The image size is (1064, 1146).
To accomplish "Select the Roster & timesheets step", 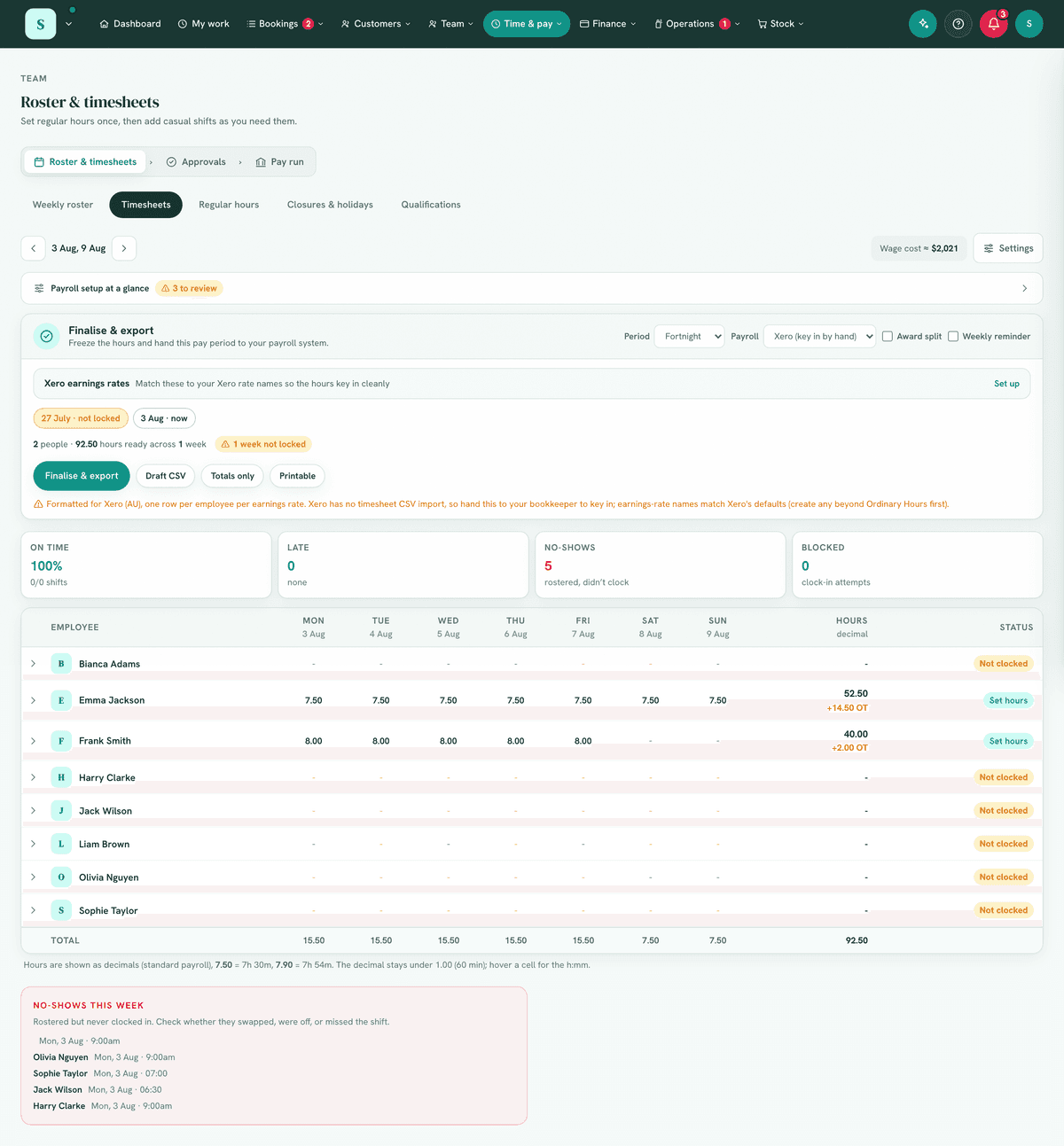I will 85,162.
